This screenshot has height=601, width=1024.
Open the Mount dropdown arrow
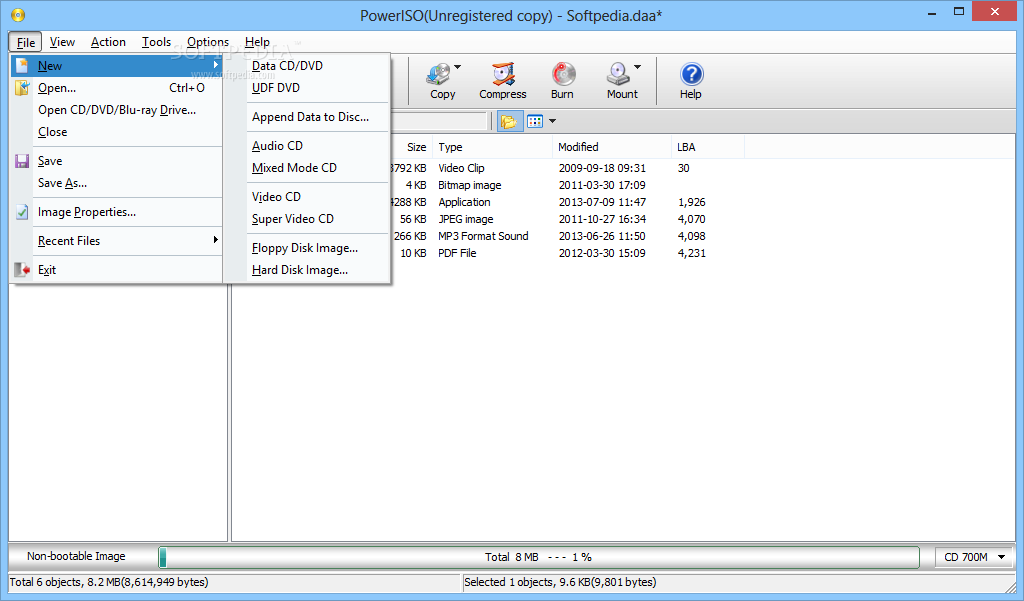click(x=637, y=67)
